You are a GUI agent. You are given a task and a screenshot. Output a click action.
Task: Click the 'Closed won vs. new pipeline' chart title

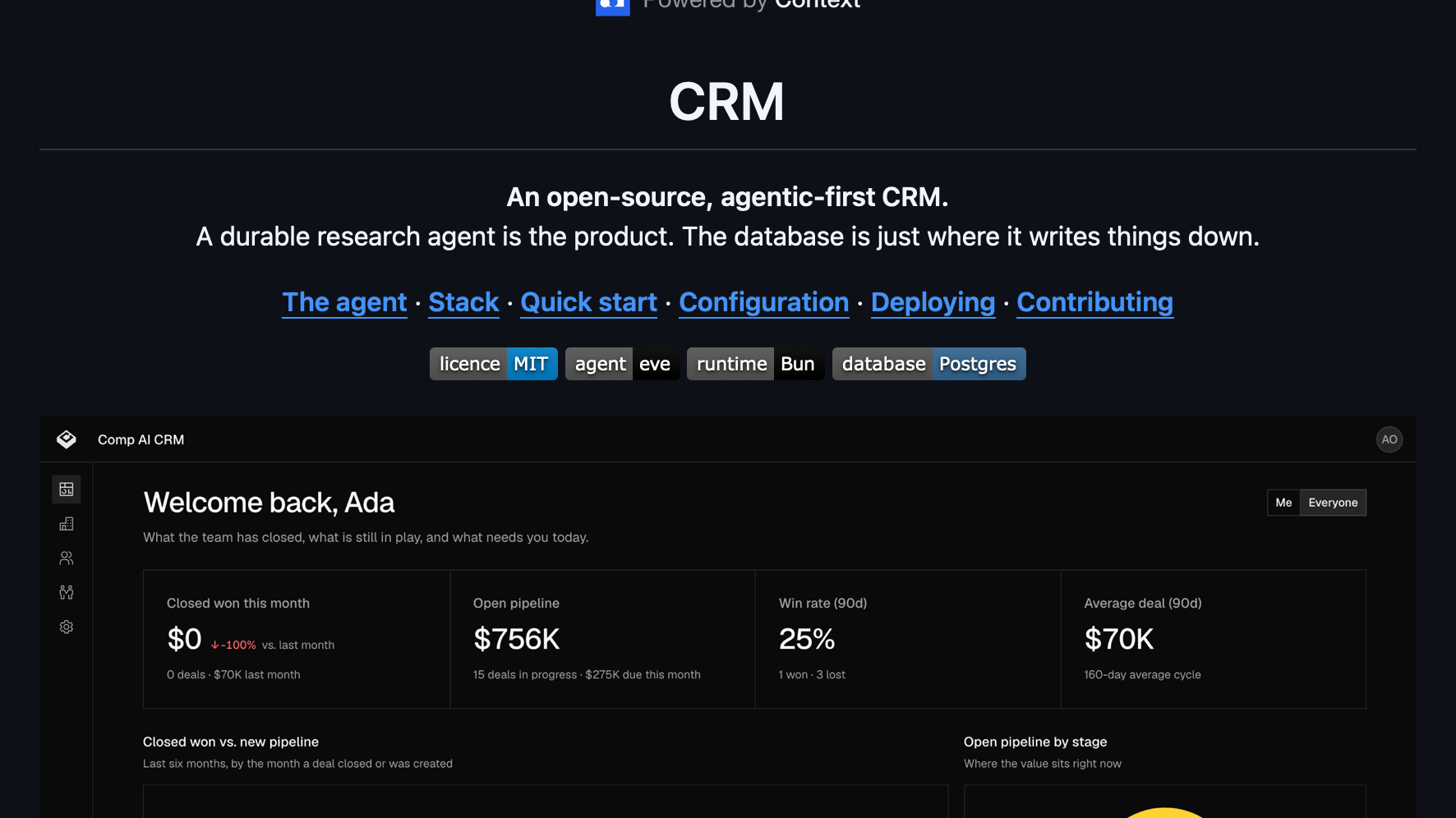click(231, 742)
